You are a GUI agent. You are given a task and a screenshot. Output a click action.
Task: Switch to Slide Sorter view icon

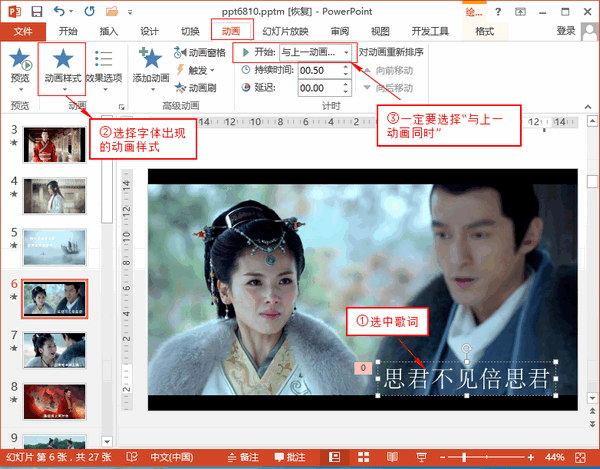(364, 457)
